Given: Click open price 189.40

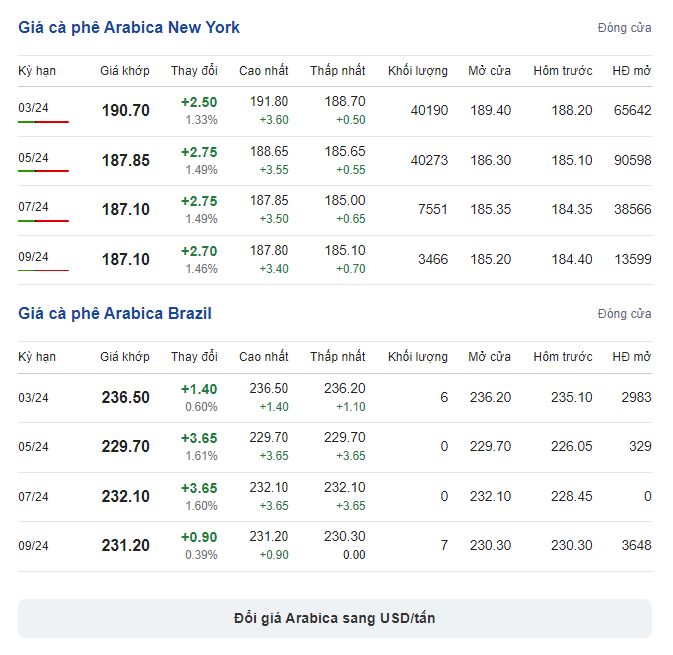Looking at the screenshot, I should pyautogui.click(x=491, y=110).
